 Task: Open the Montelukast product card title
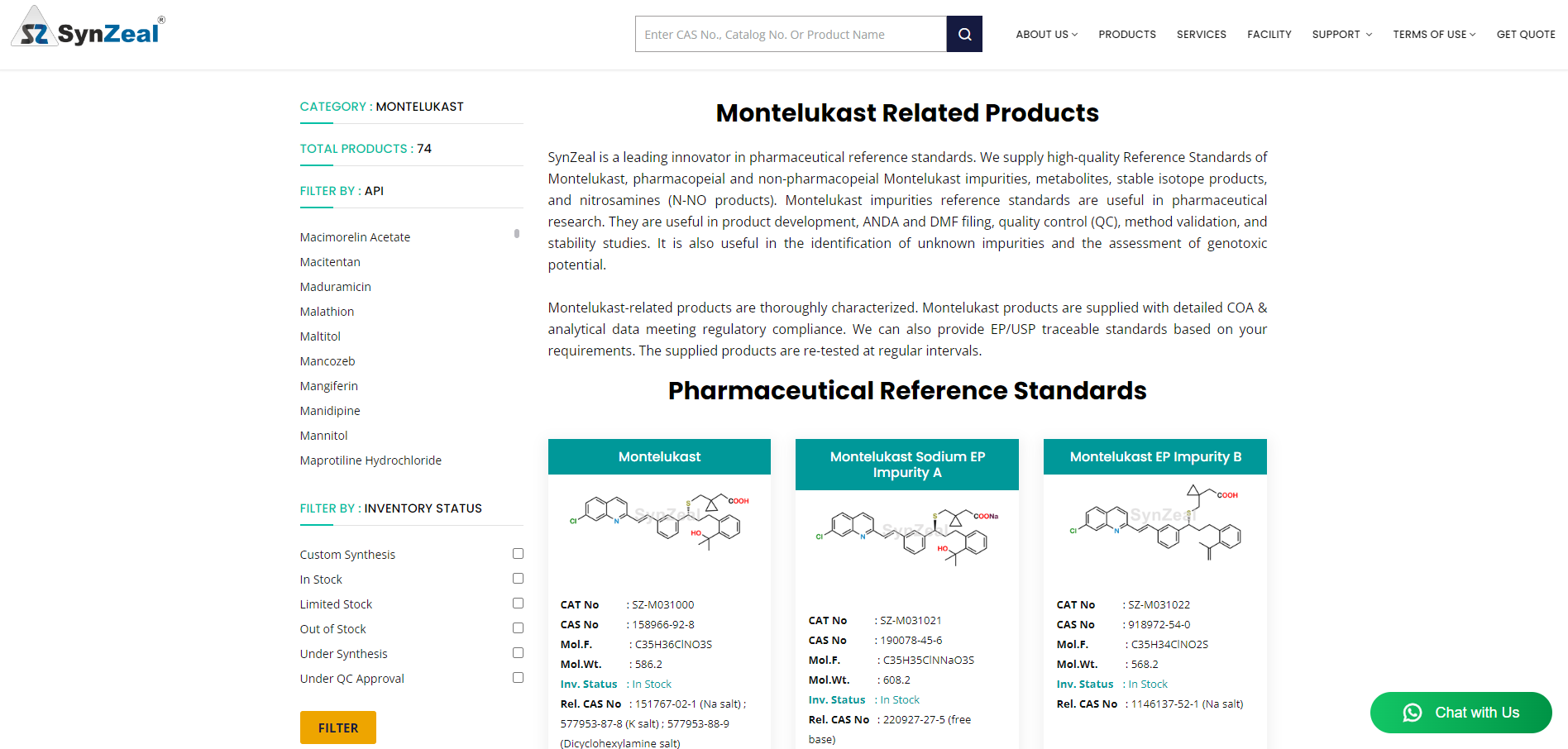(x=659, y=456)
